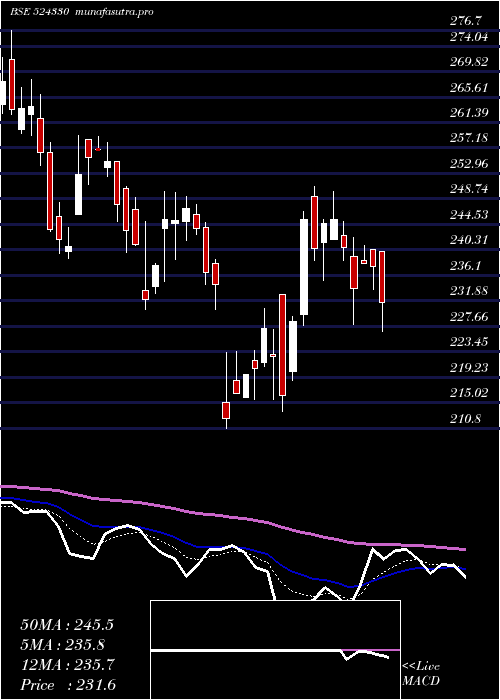500x700 pixels.
Task: Click inside the MACD inset panel
Action: click(275, 650)
